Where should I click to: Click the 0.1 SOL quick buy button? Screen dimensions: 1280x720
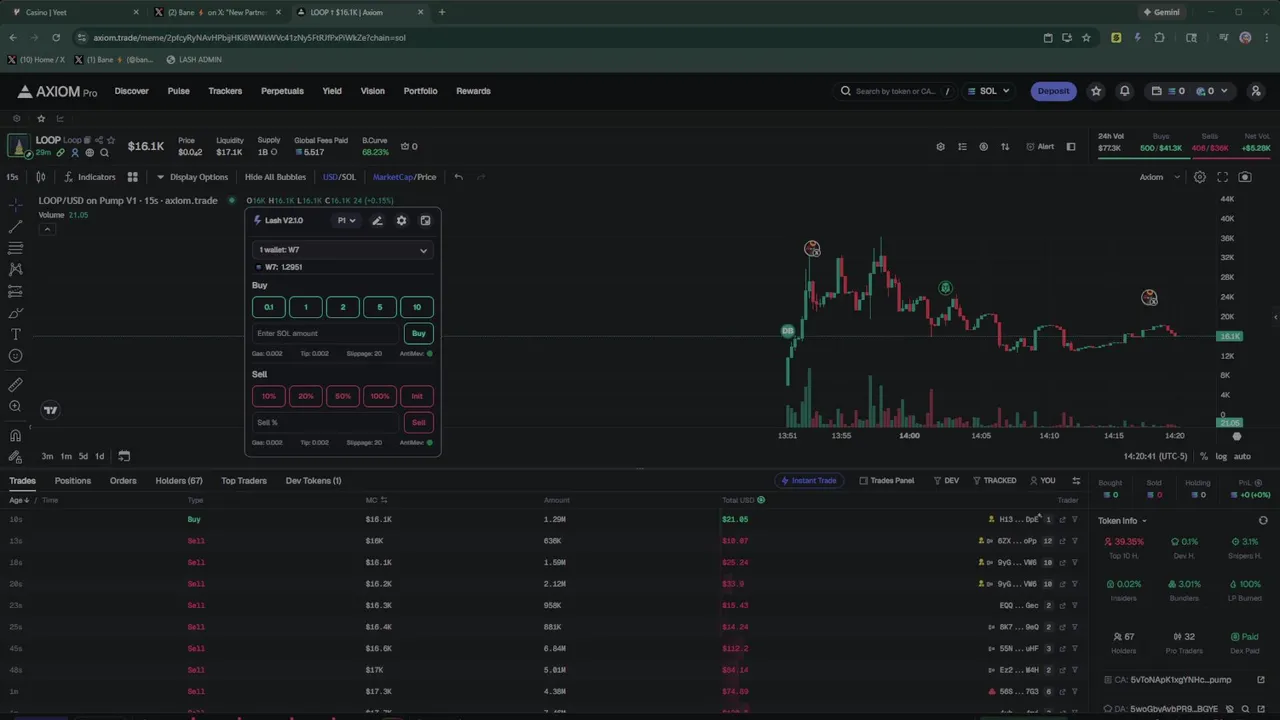[x=269, y=307]
